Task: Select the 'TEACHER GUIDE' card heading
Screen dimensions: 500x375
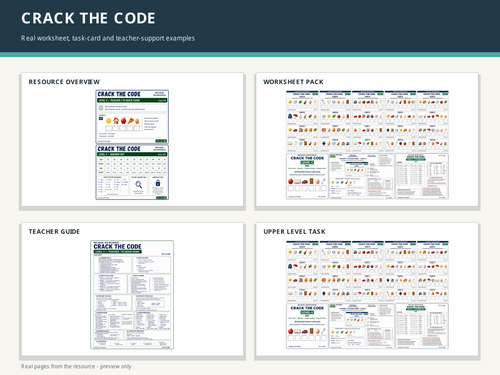Action: click(x=54, y=231)
